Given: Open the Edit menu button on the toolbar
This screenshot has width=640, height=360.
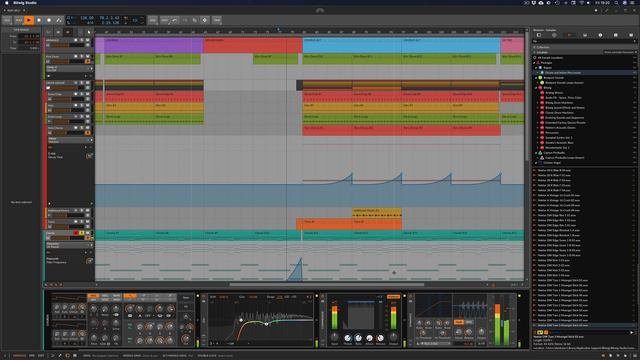Looking at the screenshot, I should 164,20.
